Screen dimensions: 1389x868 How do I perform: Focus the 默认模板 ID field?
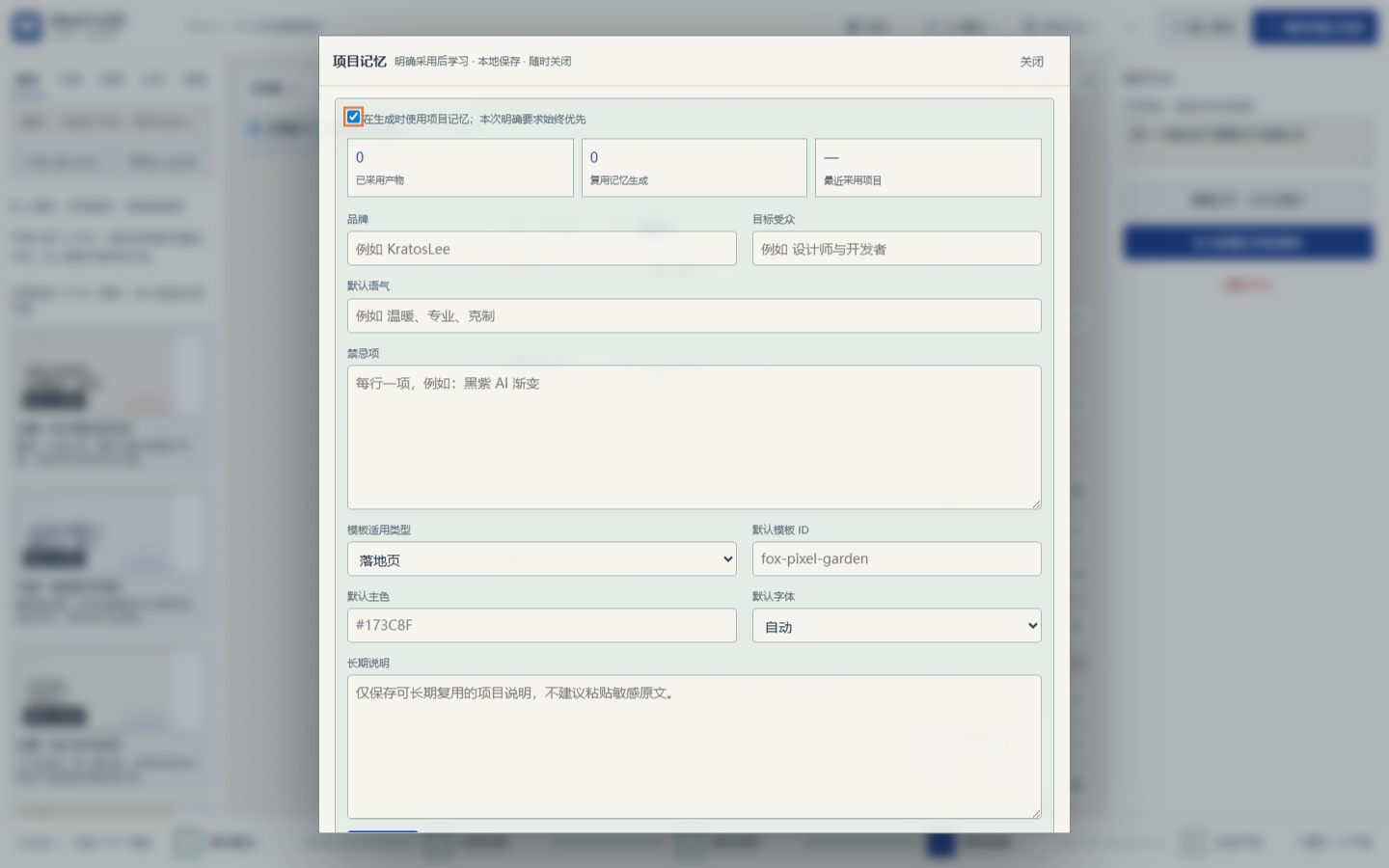(897, 559)
